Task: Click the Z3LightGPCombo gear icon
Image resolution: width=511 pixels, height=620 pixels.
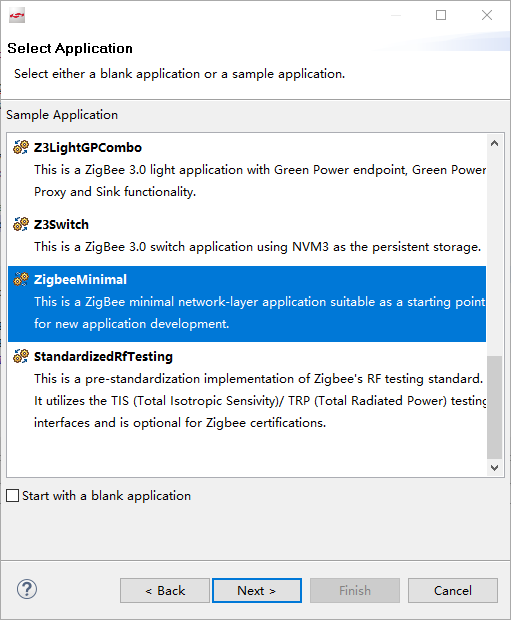Action: point(21,147)
